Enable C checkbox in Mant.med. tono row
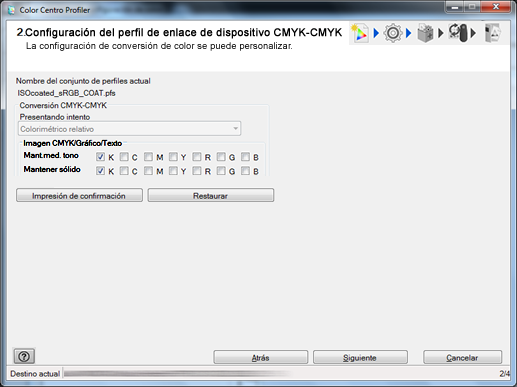 point(124,157)
